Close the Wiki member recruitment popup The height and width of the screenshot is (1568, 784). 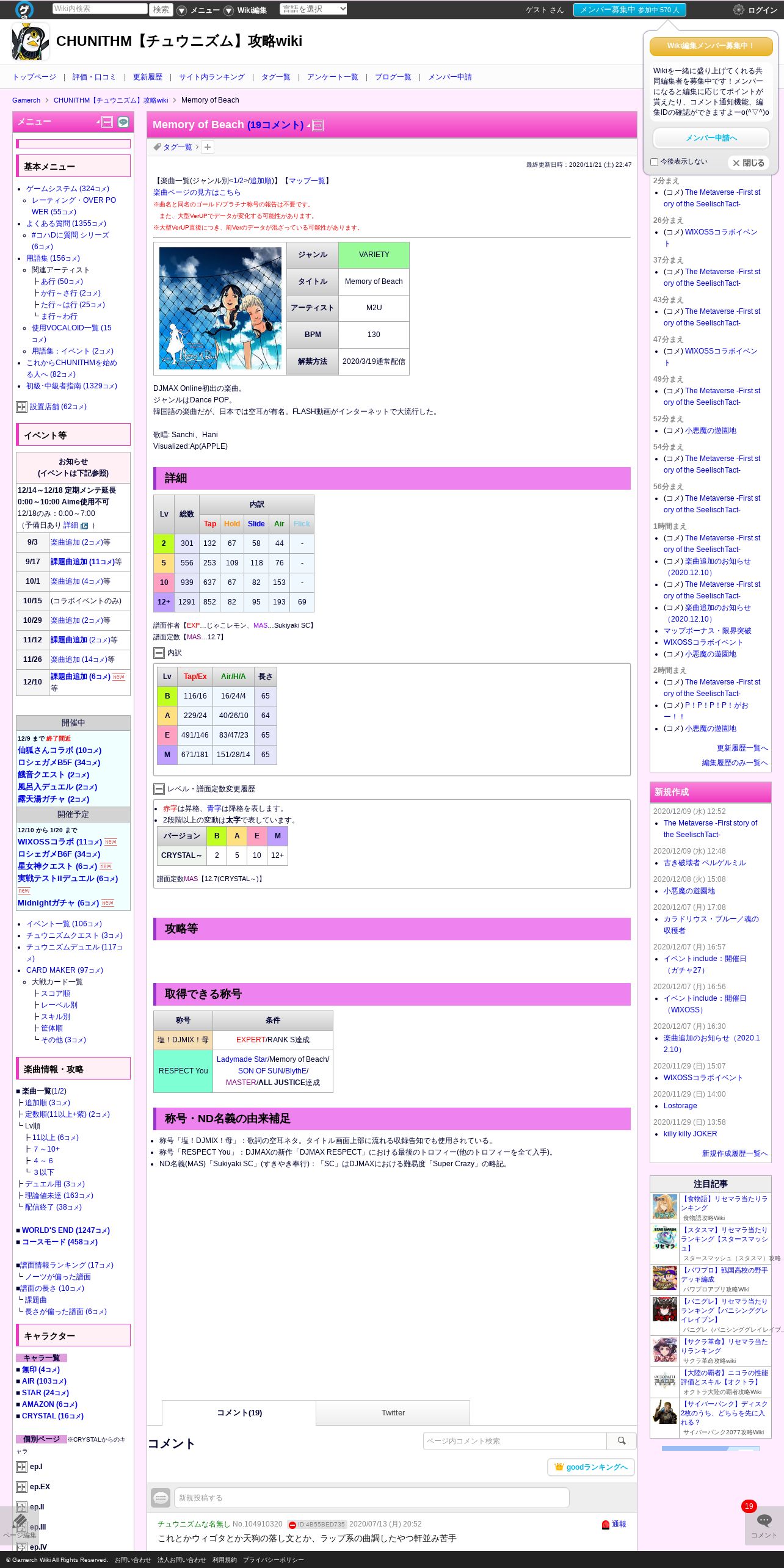(749, 163)
